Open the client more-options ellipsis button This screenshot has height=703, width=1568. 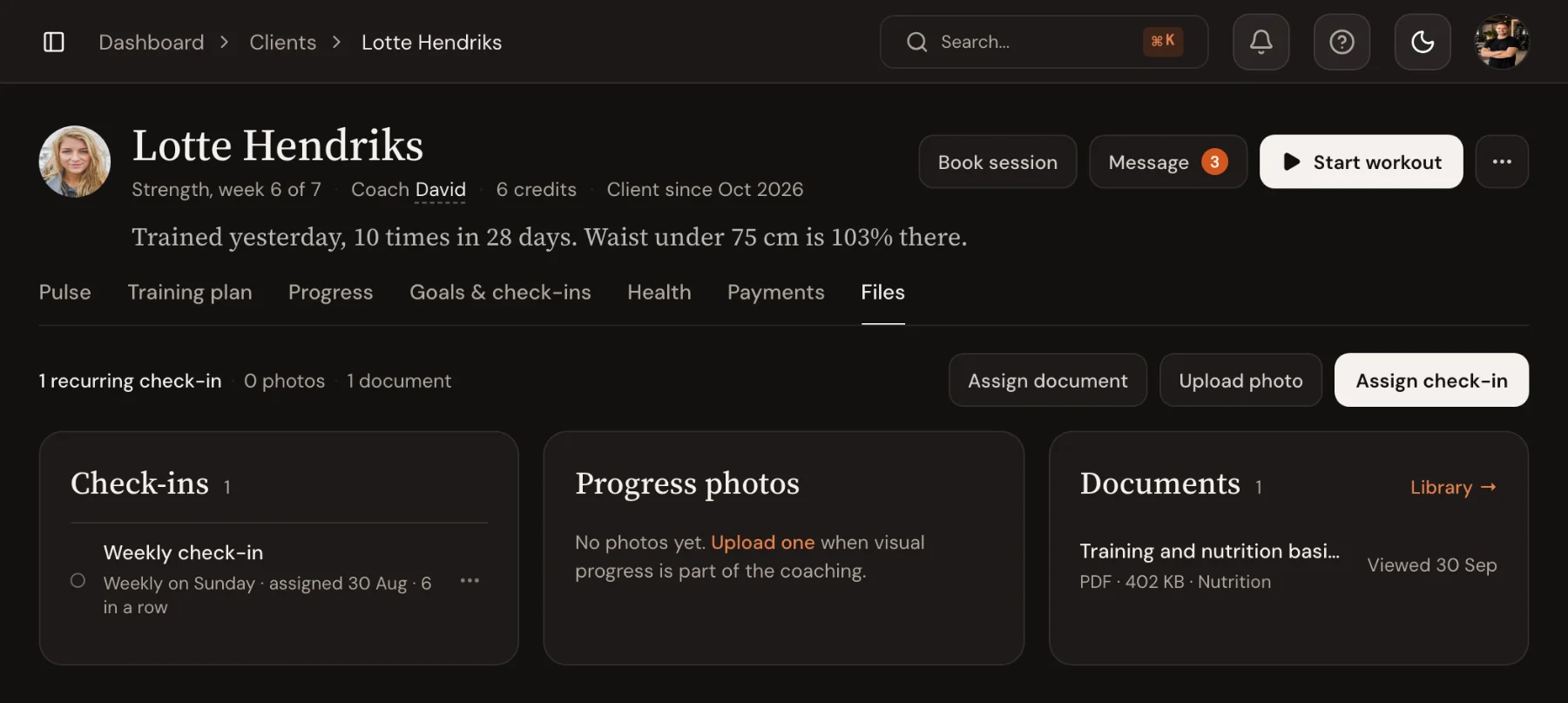[x=1502, y=162]
